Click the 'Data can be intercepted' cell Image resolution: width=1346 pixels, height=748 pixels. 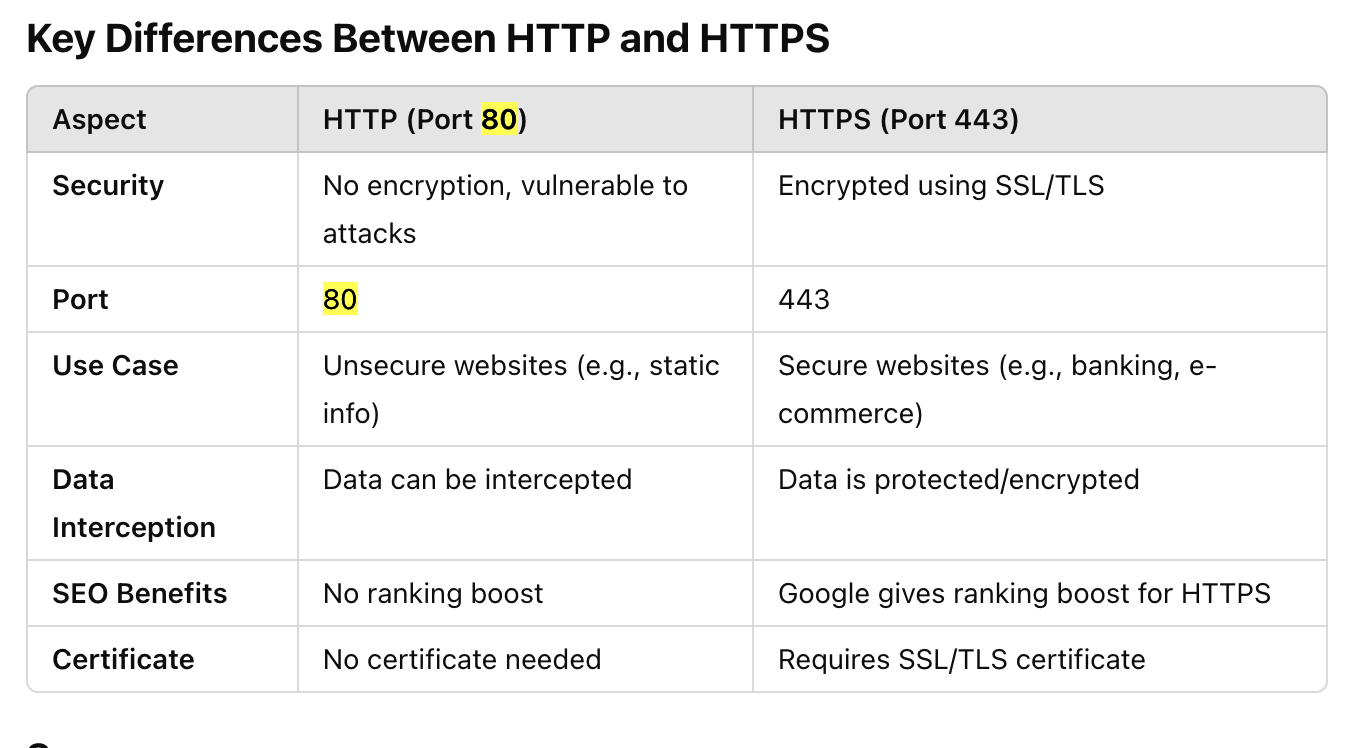pos(477,480)
